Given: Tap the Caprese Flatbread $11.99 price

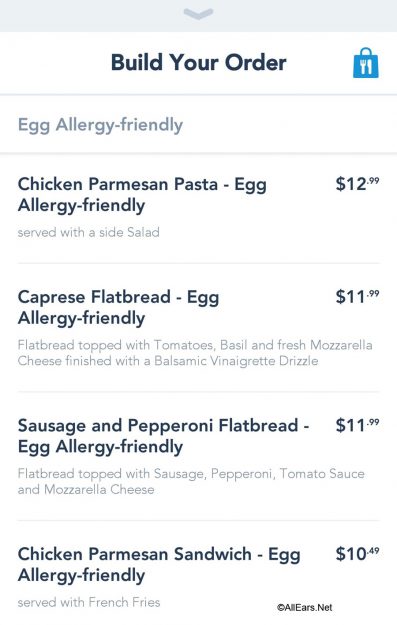Looking at the screenshot, I should [x=357, y=297].
